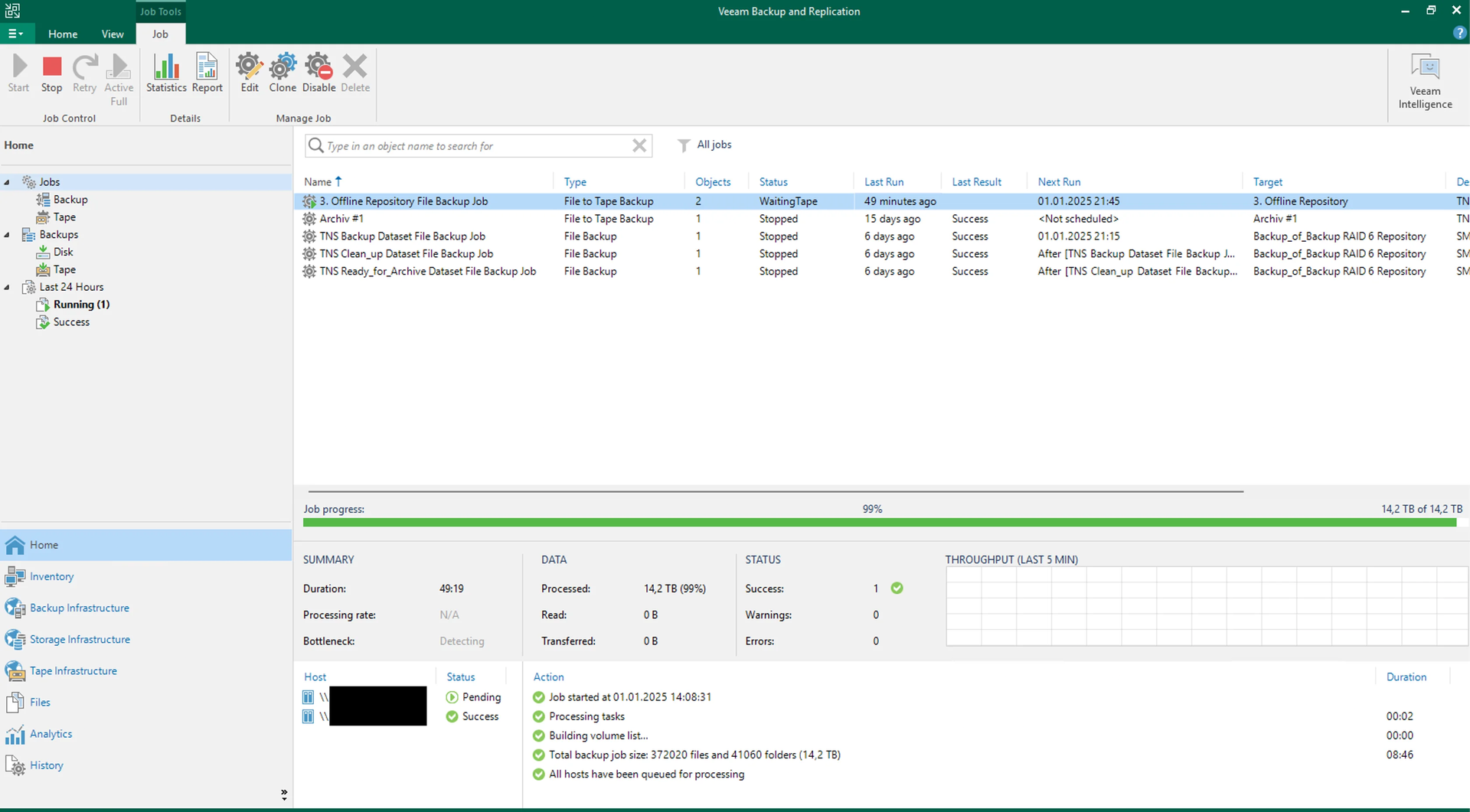The width and height of the screenshot is (1470, 812).
Task: Open the help question mark icon
Action: pyautogui.click(x=1459, y=33)
